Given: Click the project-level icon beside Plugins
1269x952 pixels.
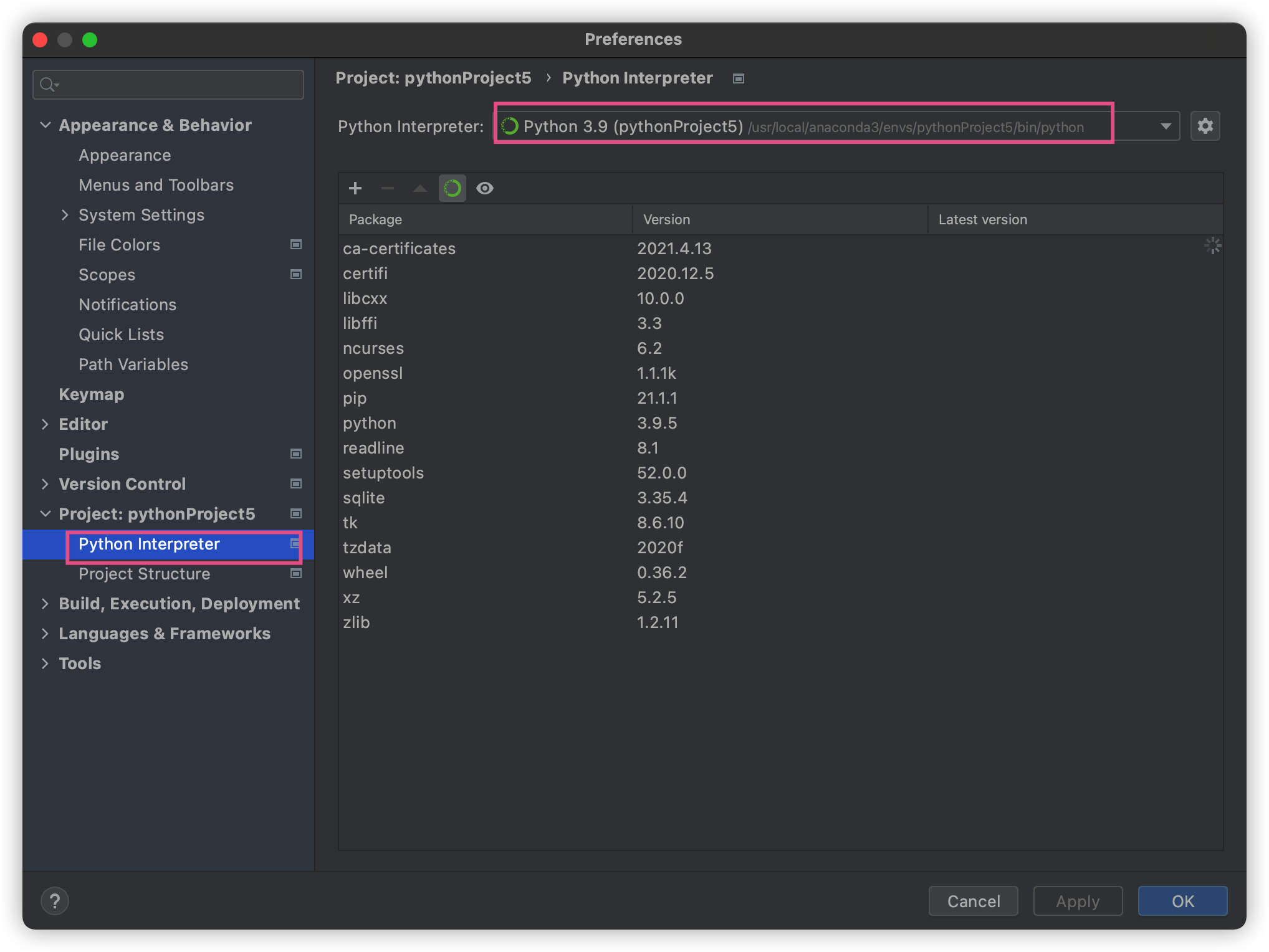Looking at the screenshot, I should pyautogui.click(x=296, y=454).
